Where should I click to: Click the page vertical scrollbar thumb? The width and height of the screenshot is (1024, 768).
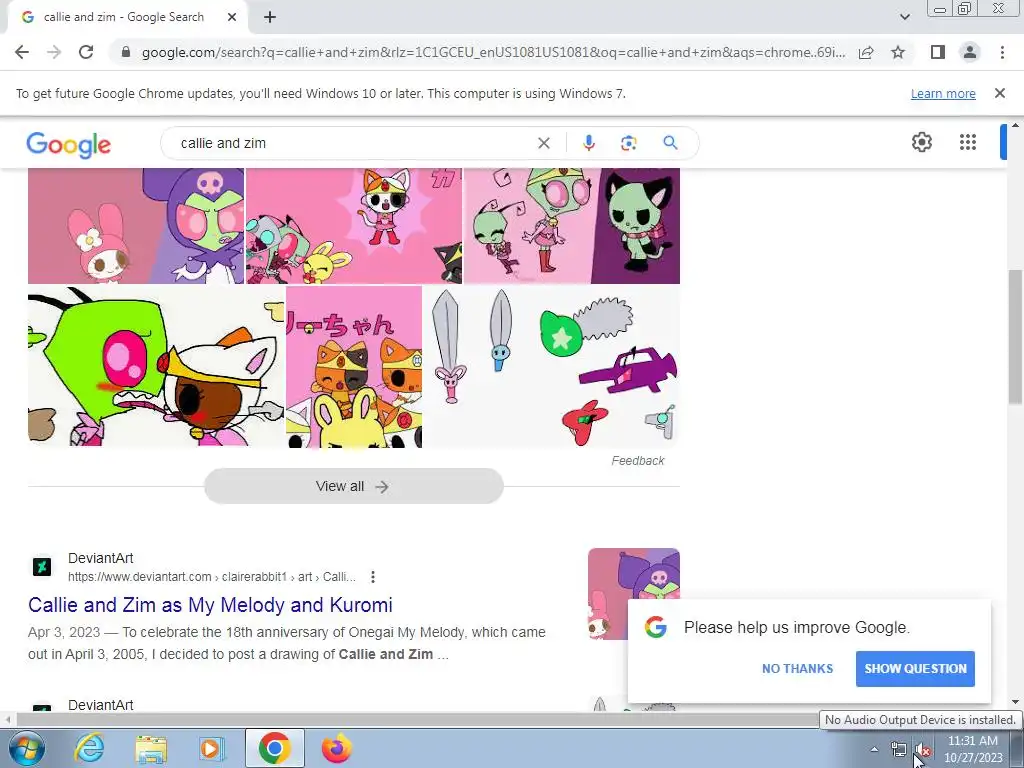(x=1015, y=338)
